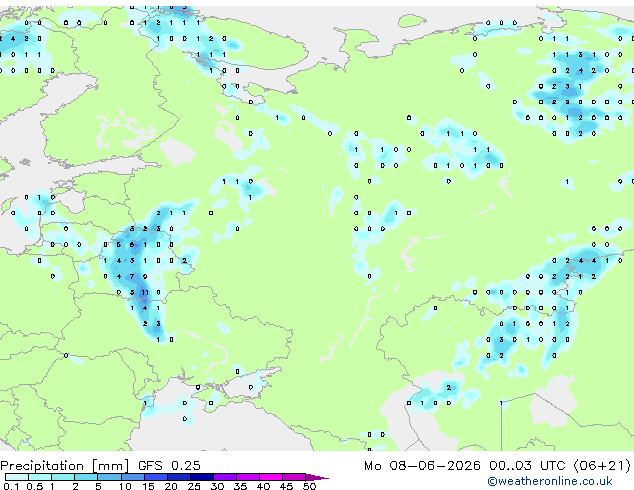Select the 15–20 mm legend swatch
This screenshot has height=490, width=634.
tap(156, 477)
